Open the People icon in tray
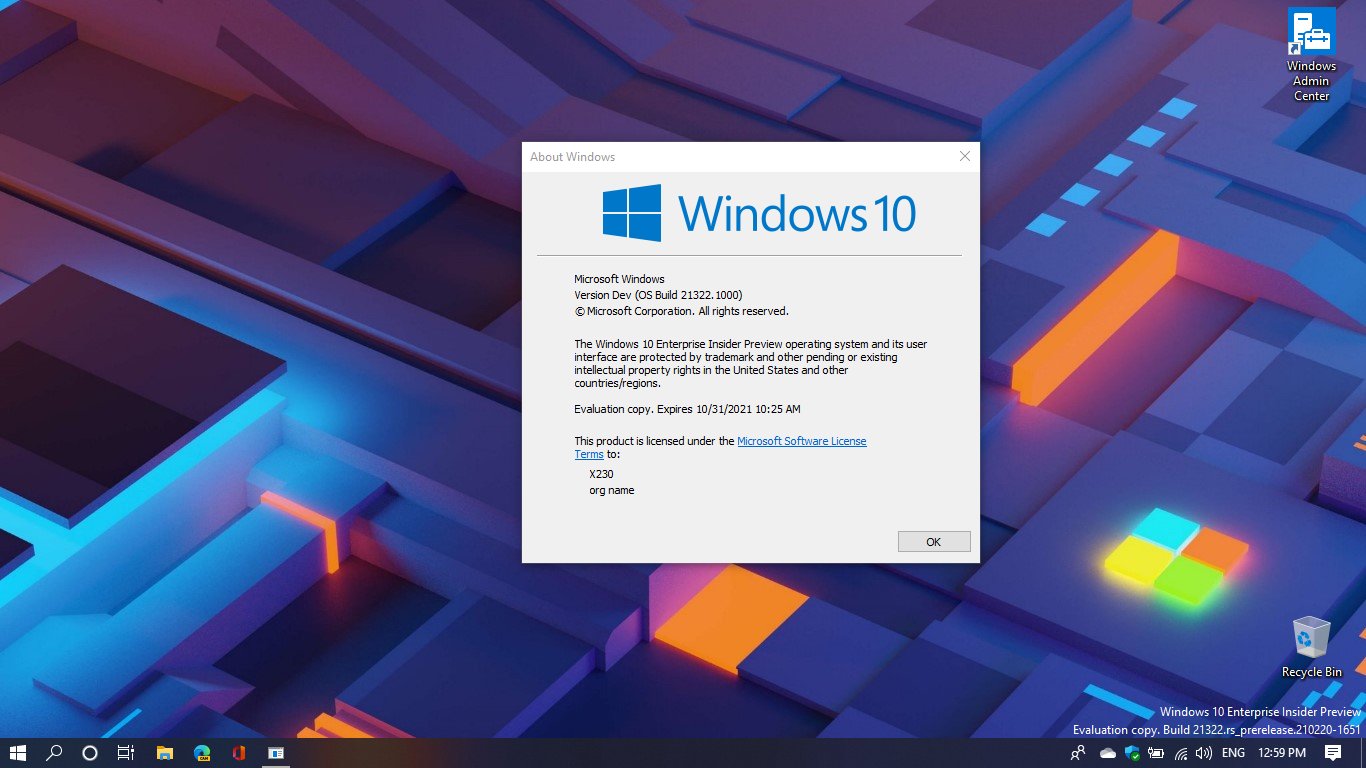Viewport: 1366px width, 768px height. (x=1078, y=752)
